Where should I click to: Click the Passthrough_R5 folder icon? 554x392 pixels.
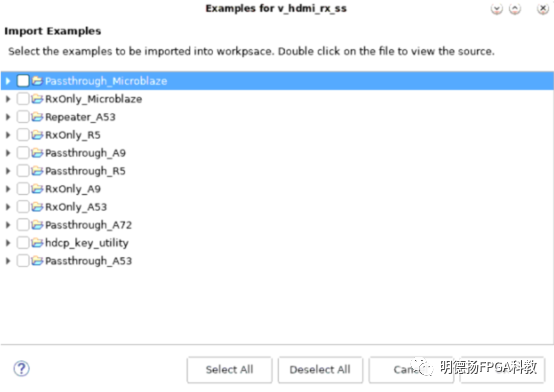coord(37,171)
